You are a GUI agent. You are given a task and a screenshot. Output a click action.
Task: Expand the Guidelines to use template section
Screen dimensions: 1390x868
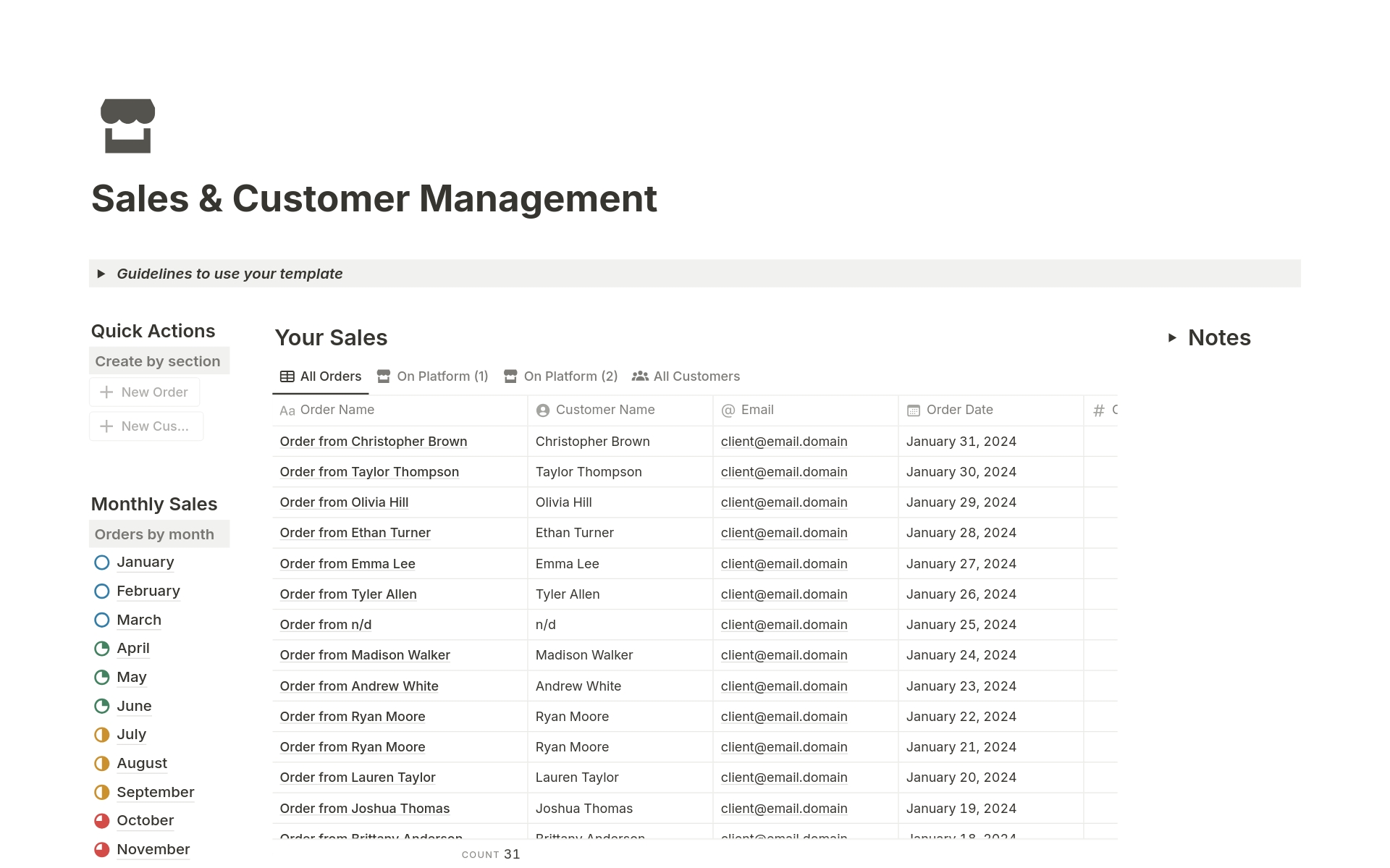[x=100, y=273]
